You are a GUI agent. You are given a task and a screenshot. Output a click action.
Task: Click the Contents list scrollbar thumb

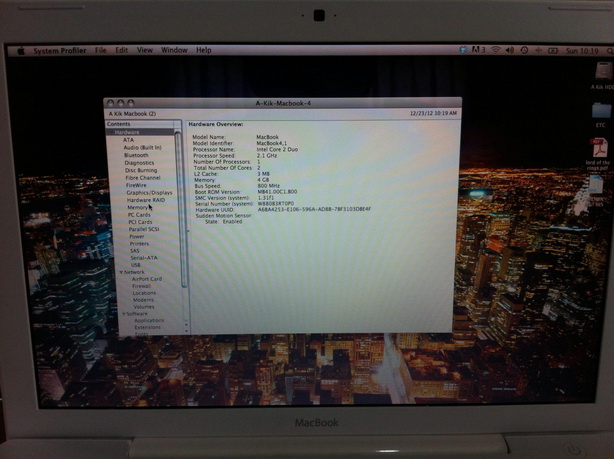pyautogui.click(x=181, y=209)
